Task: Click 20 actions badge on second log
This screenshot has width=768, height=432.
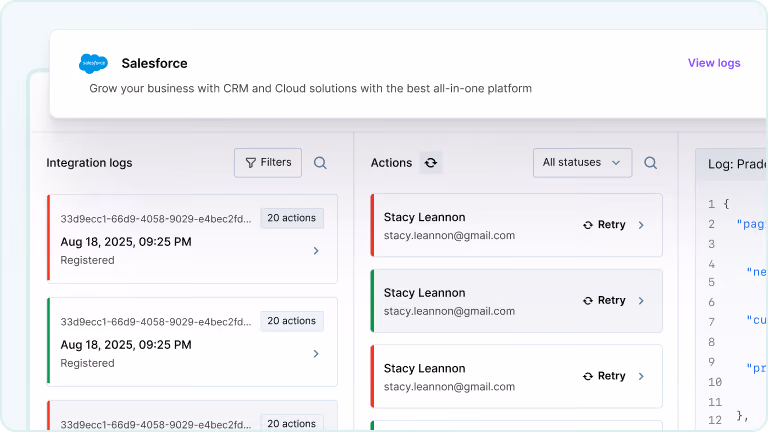Action: tap(291, 321)
